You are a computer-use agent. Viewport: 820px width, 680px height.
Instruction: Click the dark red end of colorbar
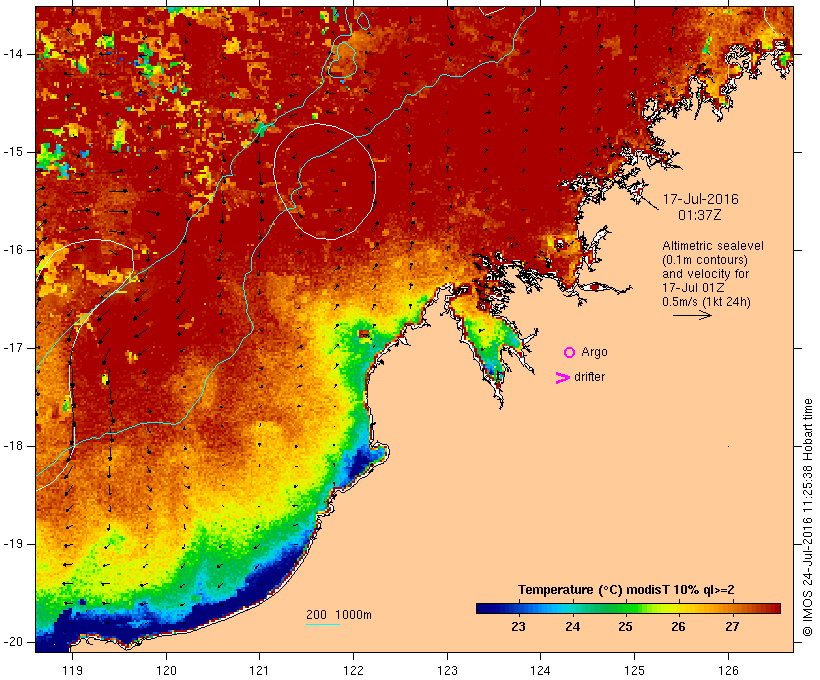tap(775, 608)
